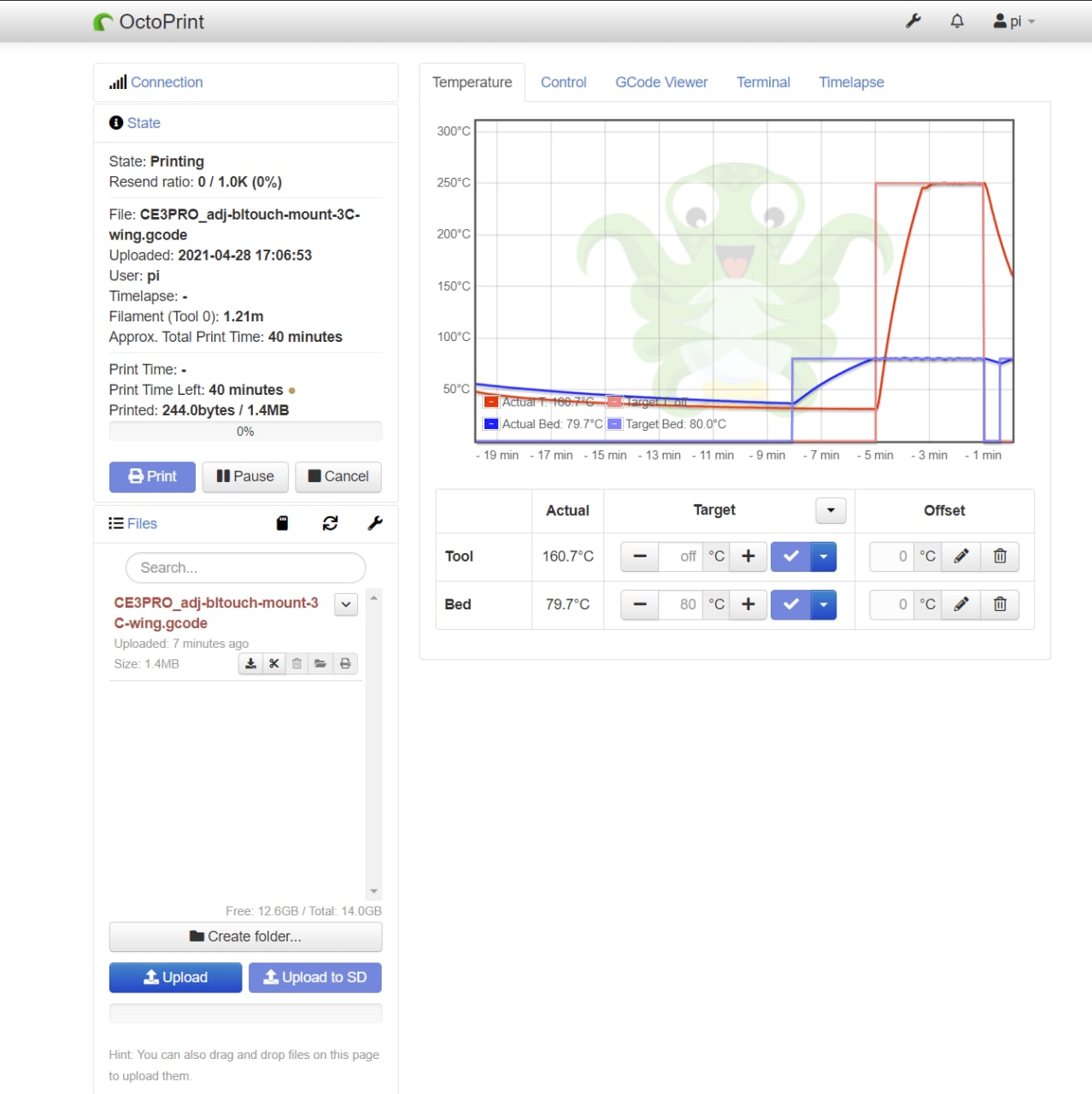The height and width of the screenshot is (1094, 1092).
Task: Confirm Bed target temperature checkmark
Action: 790,604
